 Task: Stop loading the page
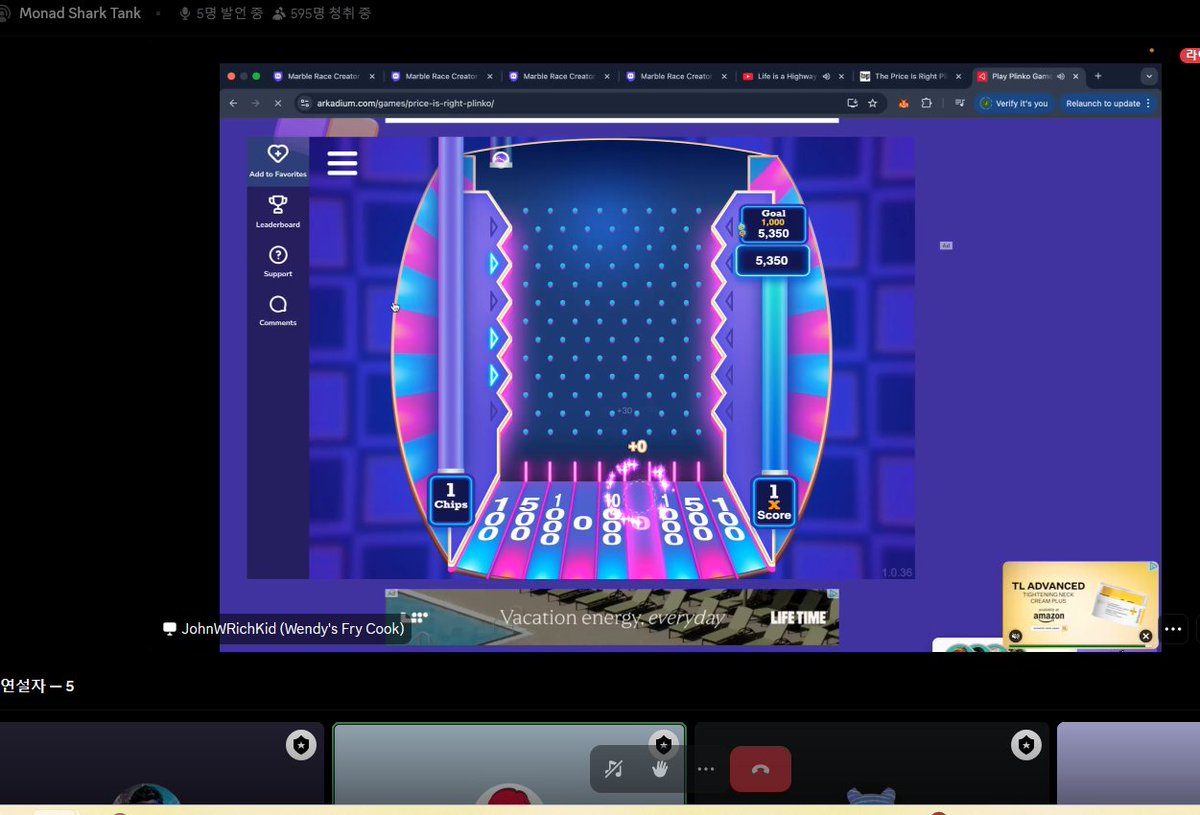278,103
